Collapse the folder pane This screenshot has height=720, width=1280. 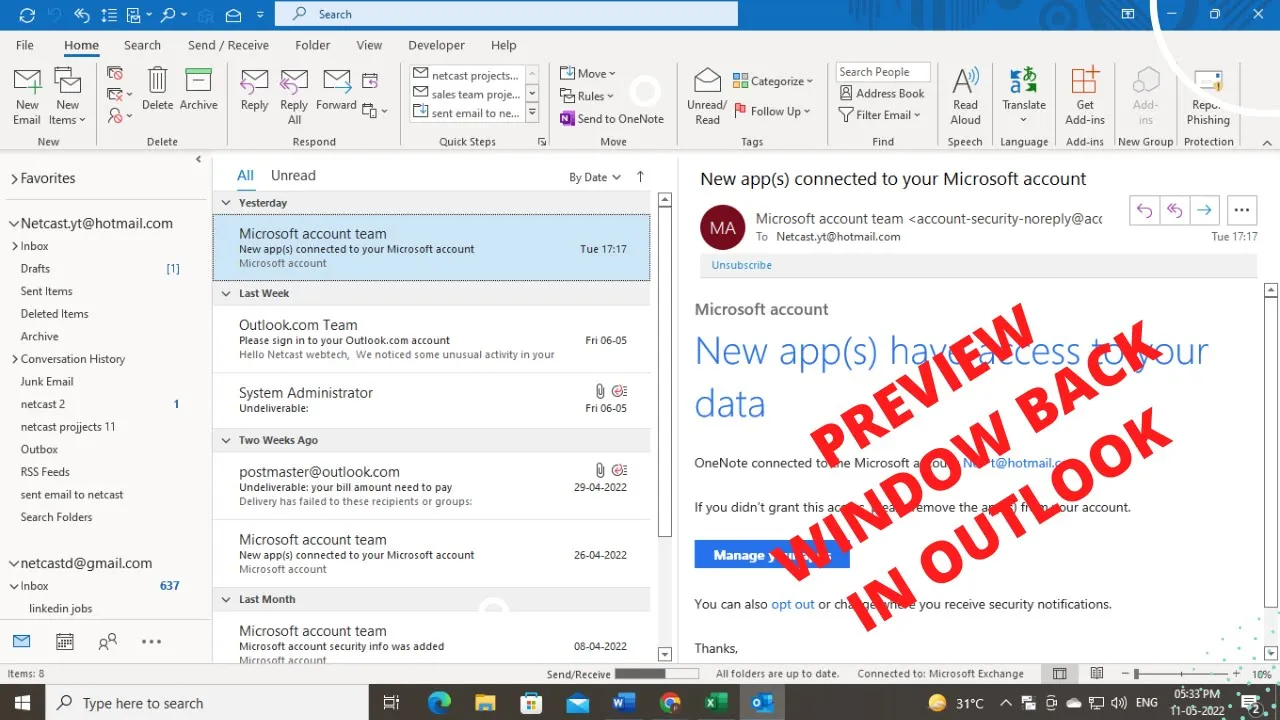pos(198,160)
